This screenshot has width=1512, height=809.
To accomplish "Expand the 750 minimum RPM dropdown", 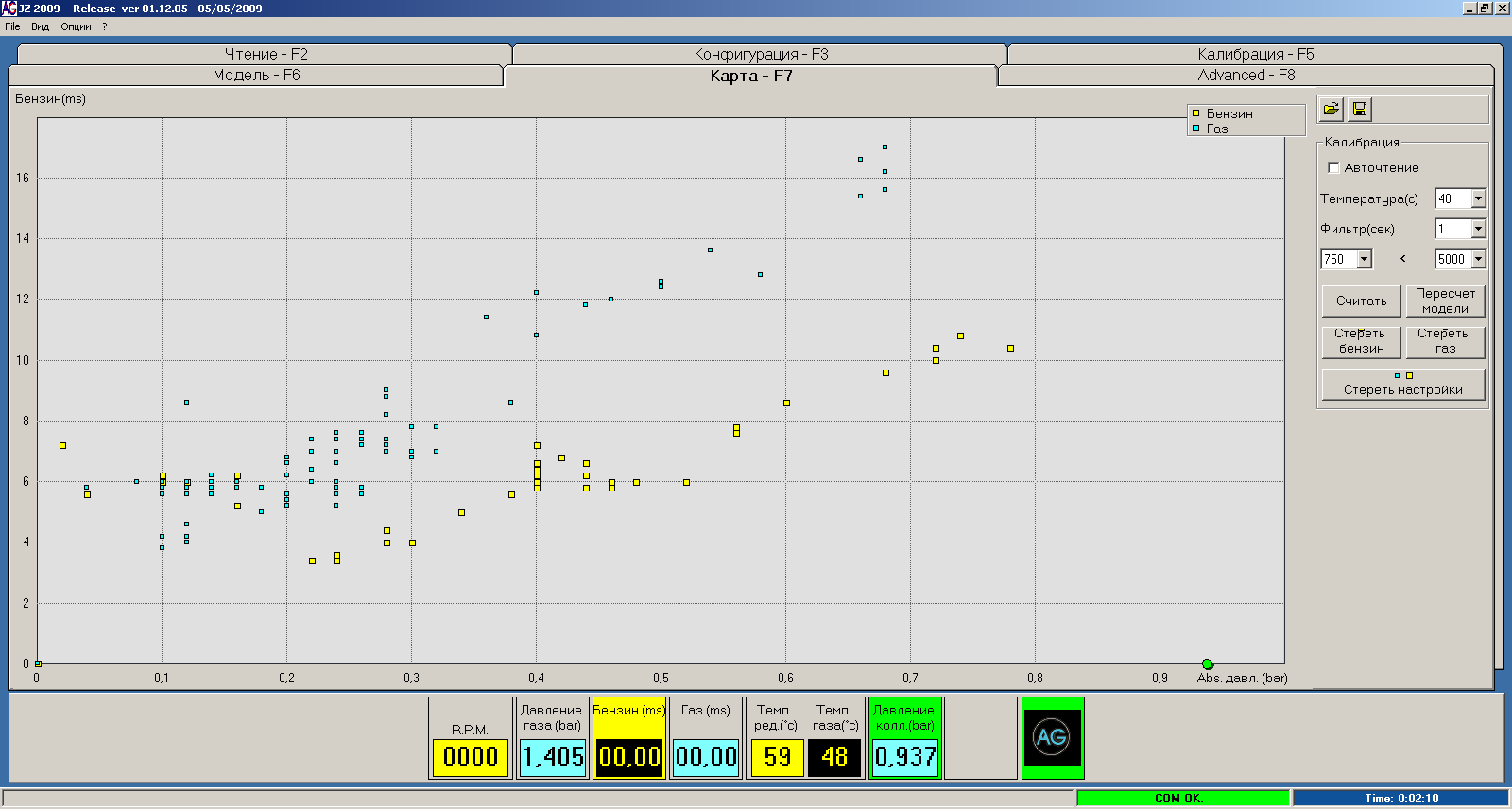I will click(x=1364, y=259).
